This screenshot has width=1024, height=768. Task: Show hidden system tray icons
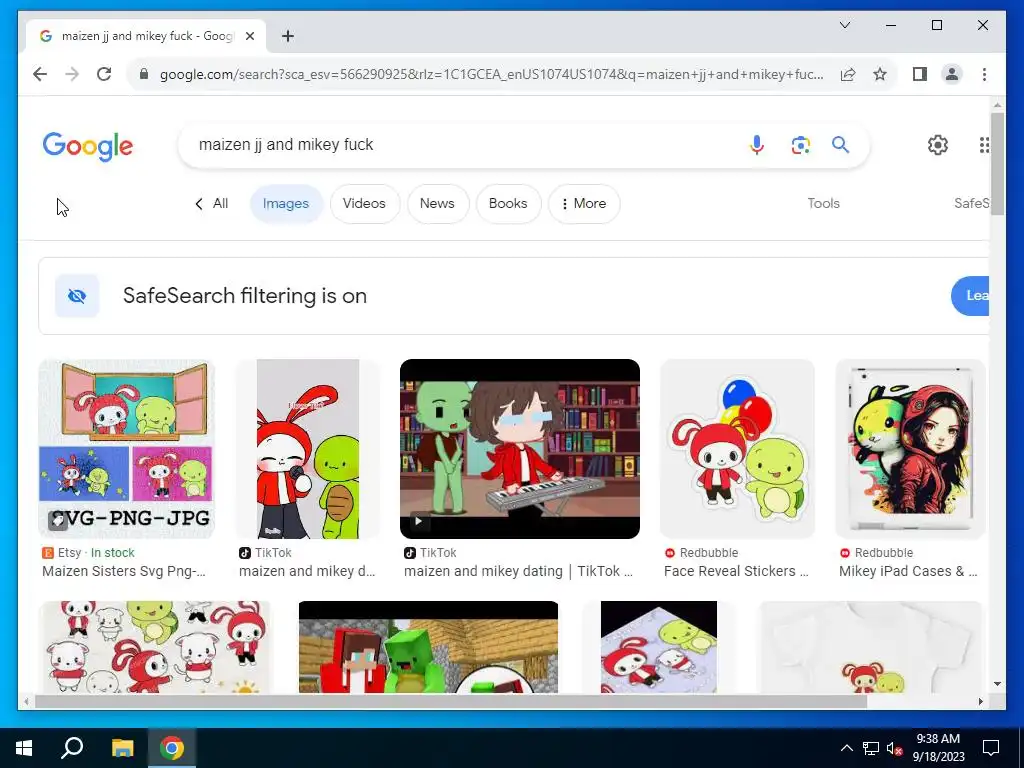coord(846,748)
